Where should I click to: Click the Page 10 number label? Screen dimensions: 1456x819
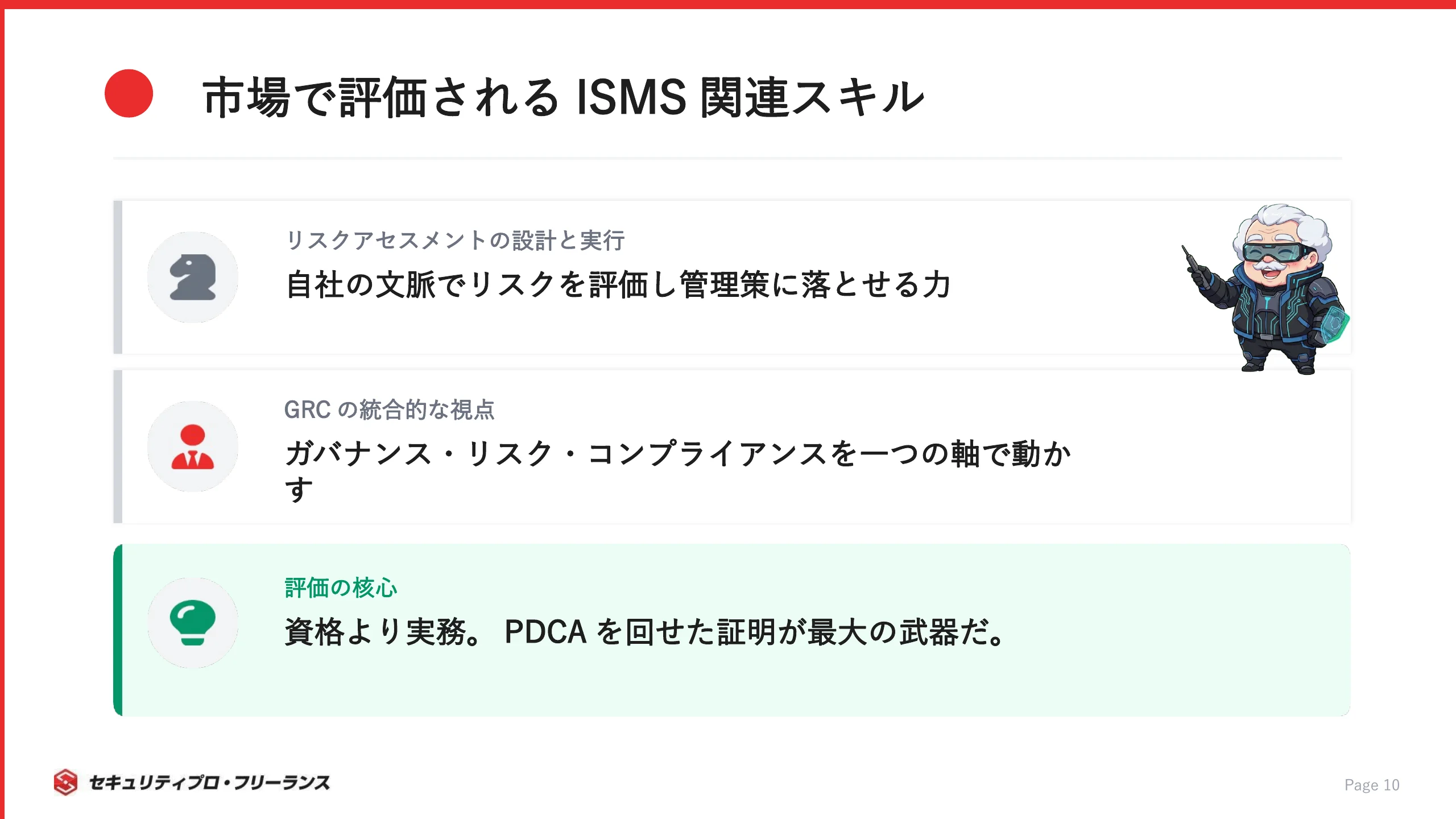click(x=1372, y=785)
